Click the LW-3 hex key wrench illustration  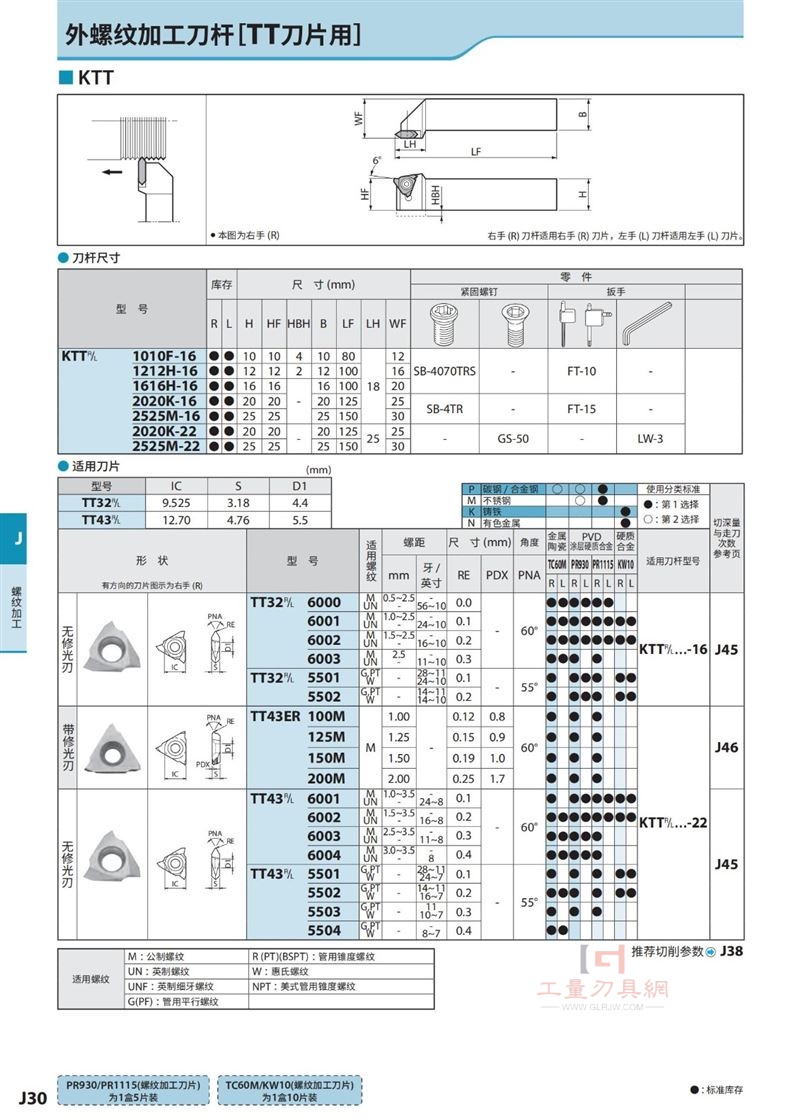[x=646, y=323]
